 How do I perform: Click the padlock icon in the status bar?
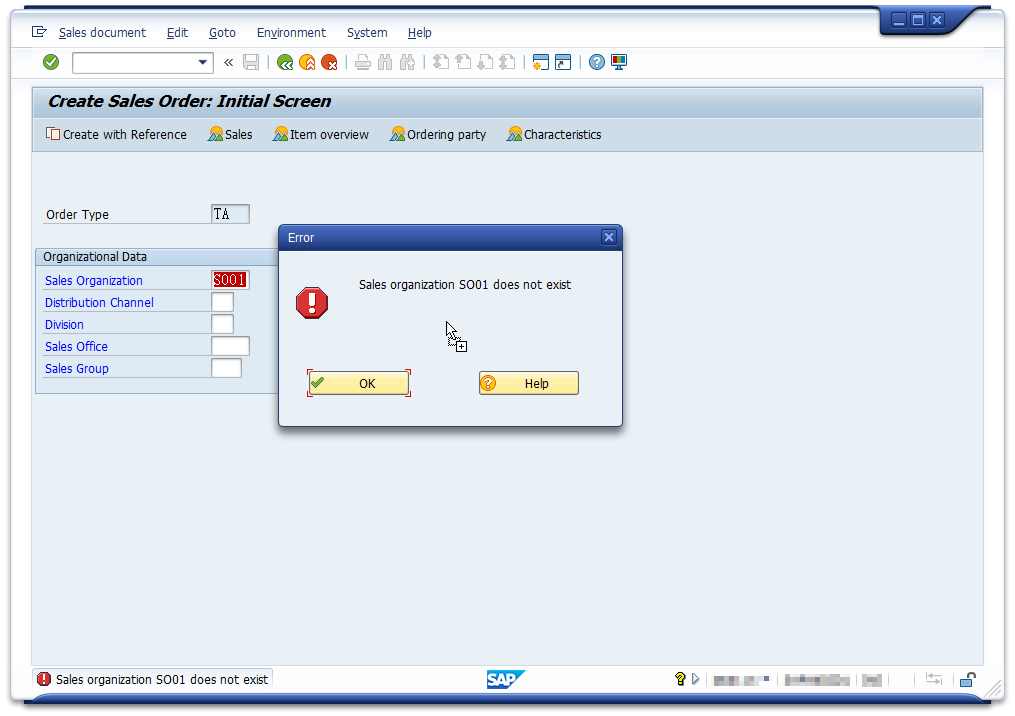[x=967, y=679]
